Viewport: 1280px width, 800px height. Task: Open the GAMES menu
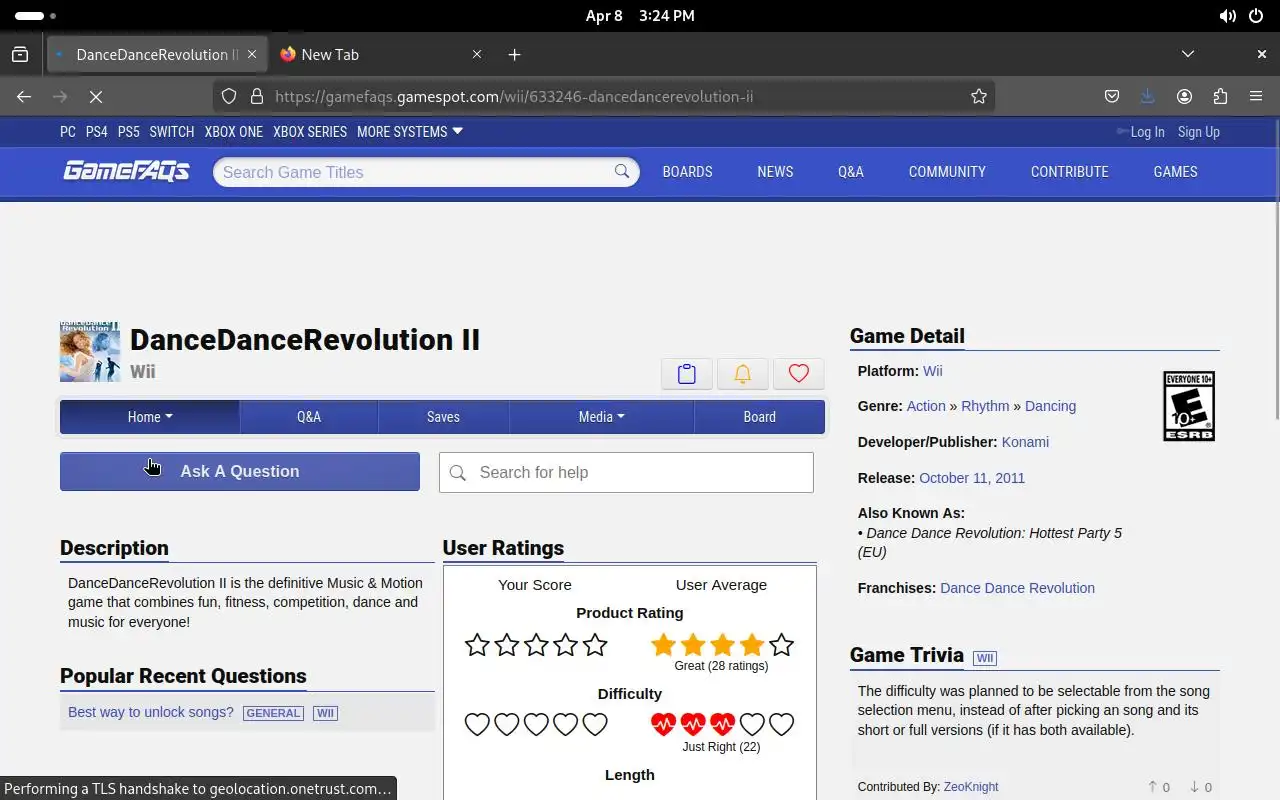(1175, 171)
